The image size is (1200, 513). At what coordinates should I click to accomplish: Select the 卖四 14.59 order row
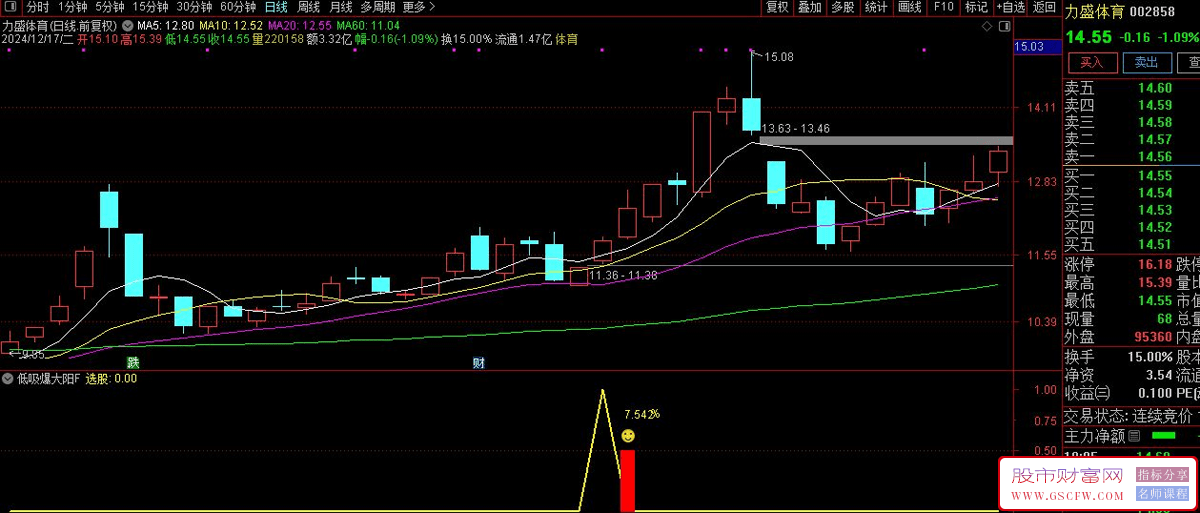click(x=1131, y=105)
